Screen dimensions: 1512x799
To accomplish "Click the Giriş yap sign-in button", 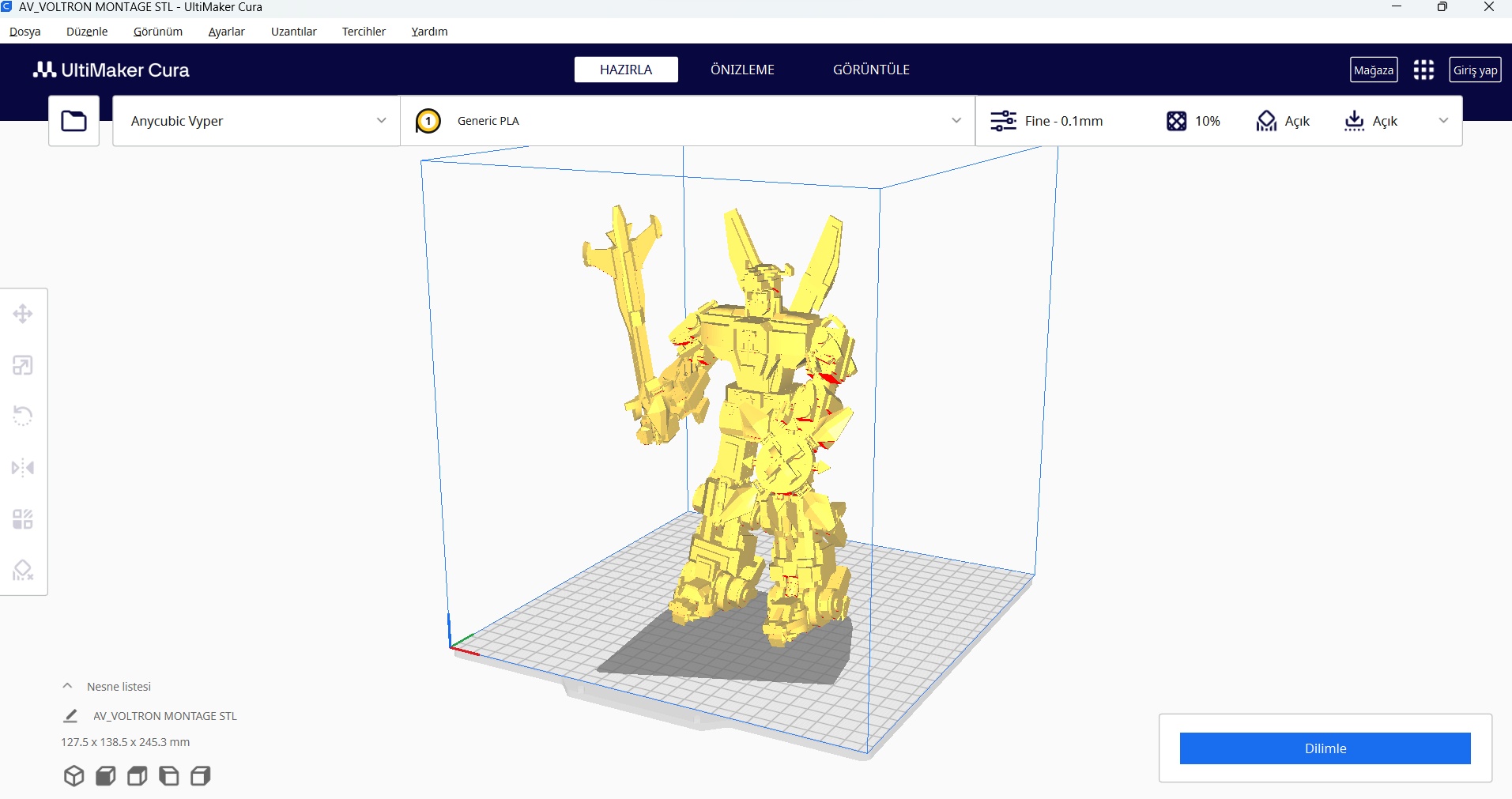I will pyautogui.click(x=1476, y=70).
